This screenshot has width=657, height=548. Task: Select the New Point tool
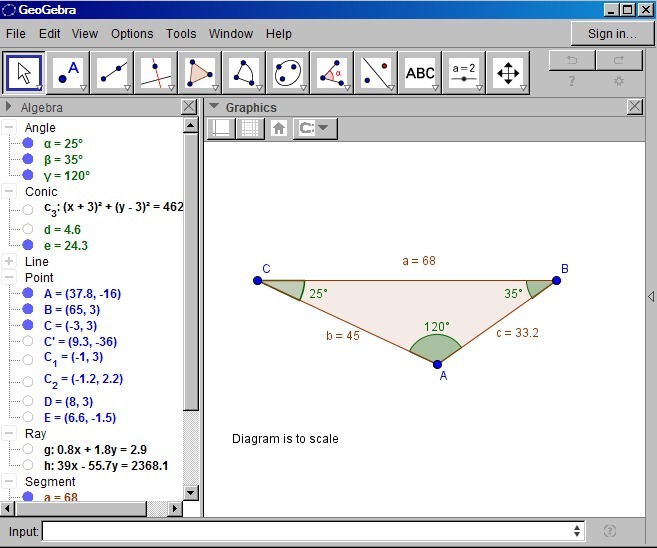68,73
